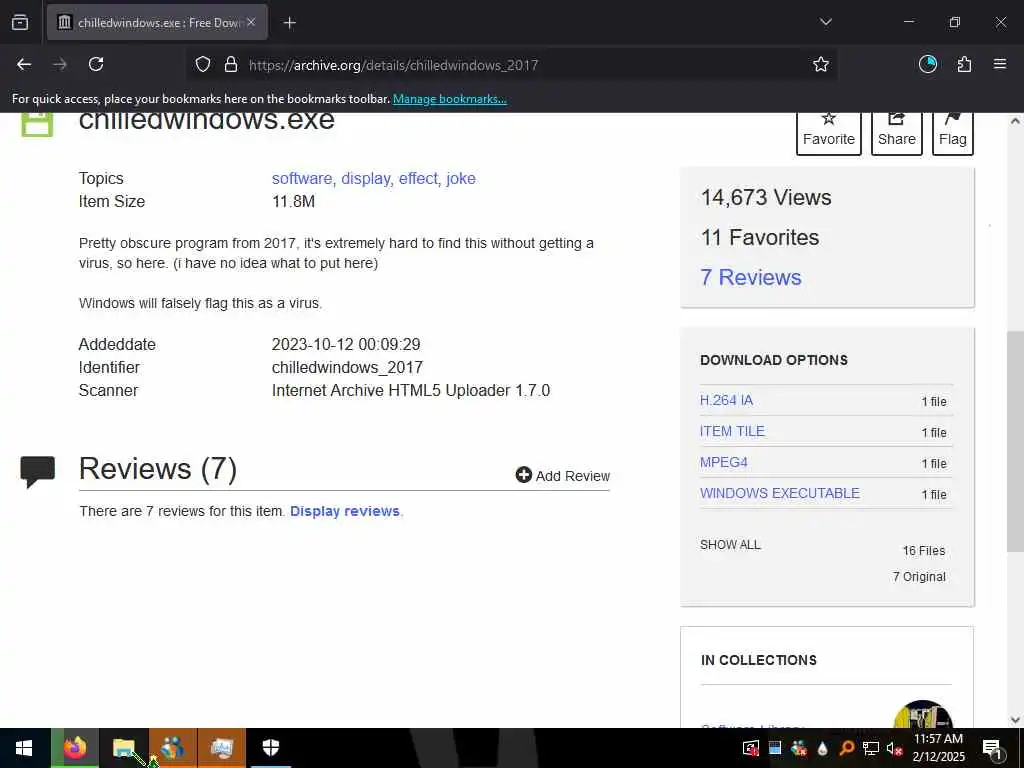Open the Firefox hamburger application menu

(1000, 64)
